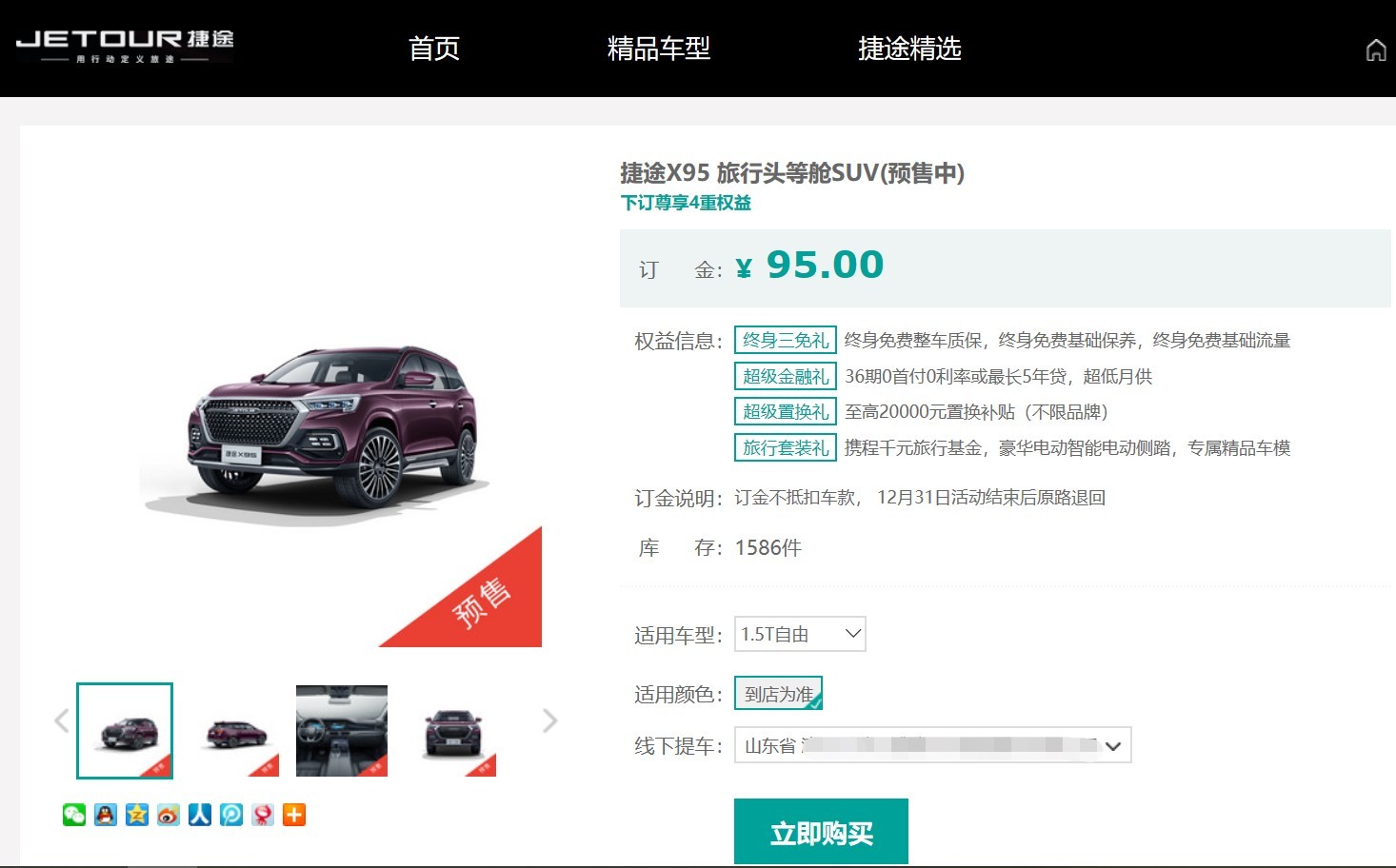Viewport: 1396px width, 868px height.
Task: Select the side-view car thumbnail
Action: 235,731
